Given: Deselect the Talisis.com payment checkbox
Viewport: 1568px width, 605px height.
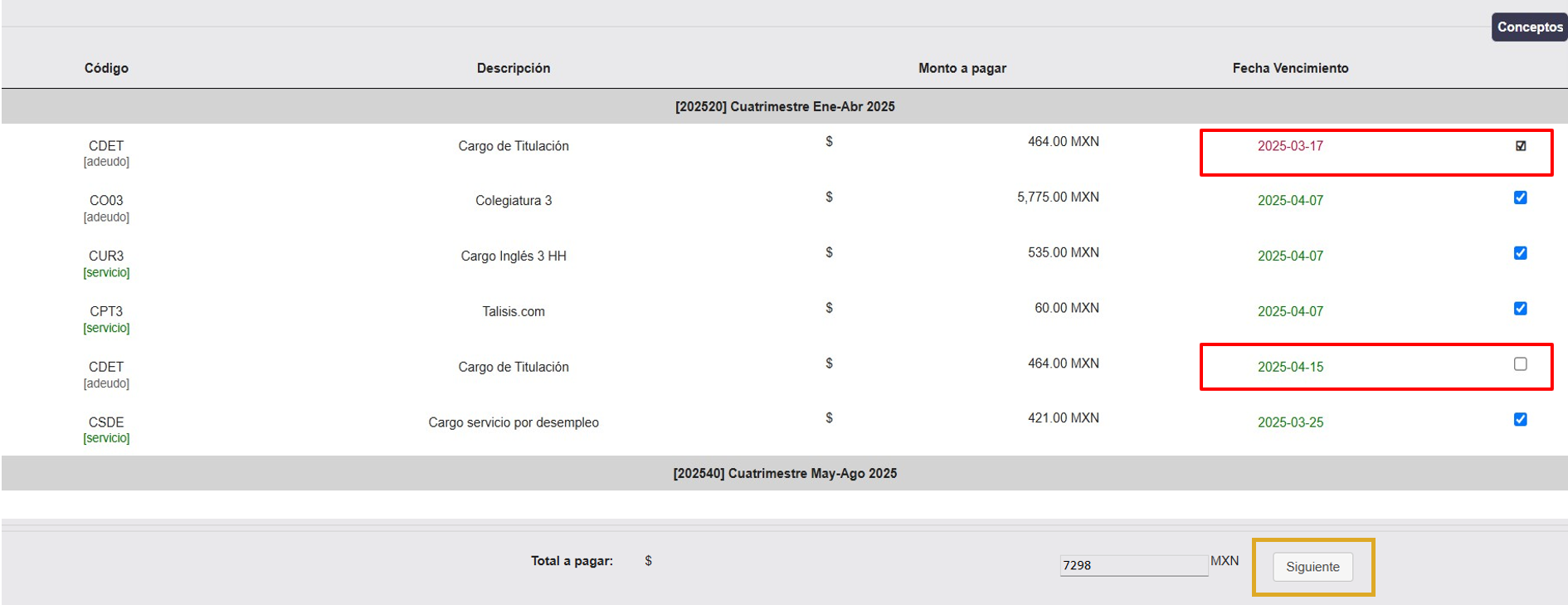Looking at the screenshot, I should point(1520,309).
